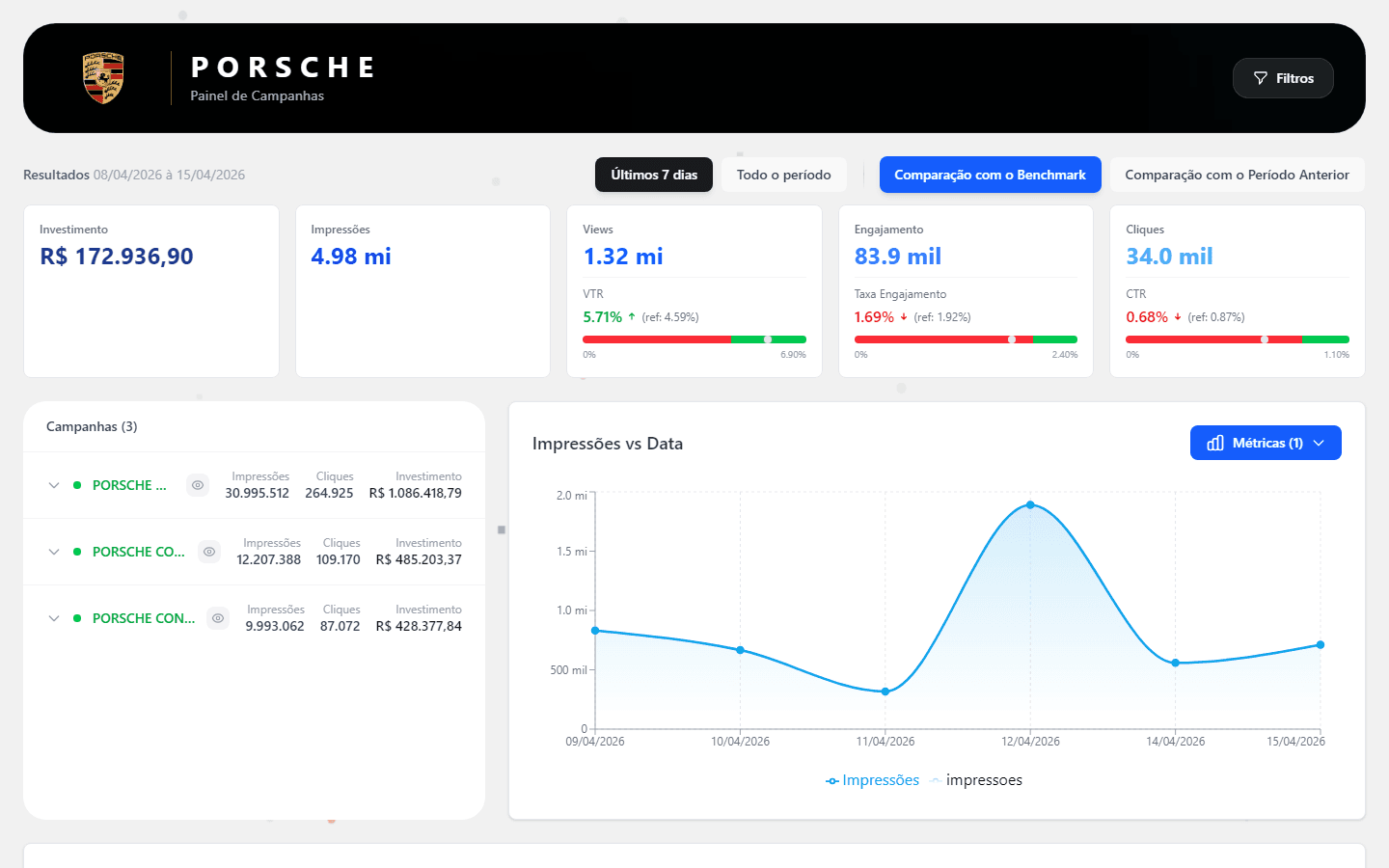Select the Últimos 7 dias tab
This screenshot has width=1389, height=868.
[654, 175]
